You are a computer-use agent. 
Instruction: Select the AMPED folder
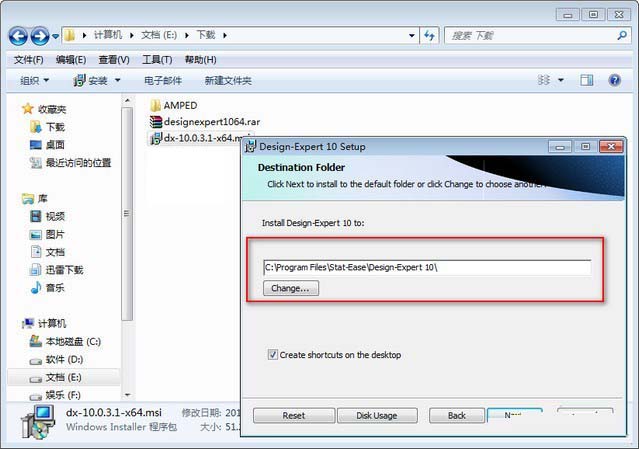(x=174, y=106)
